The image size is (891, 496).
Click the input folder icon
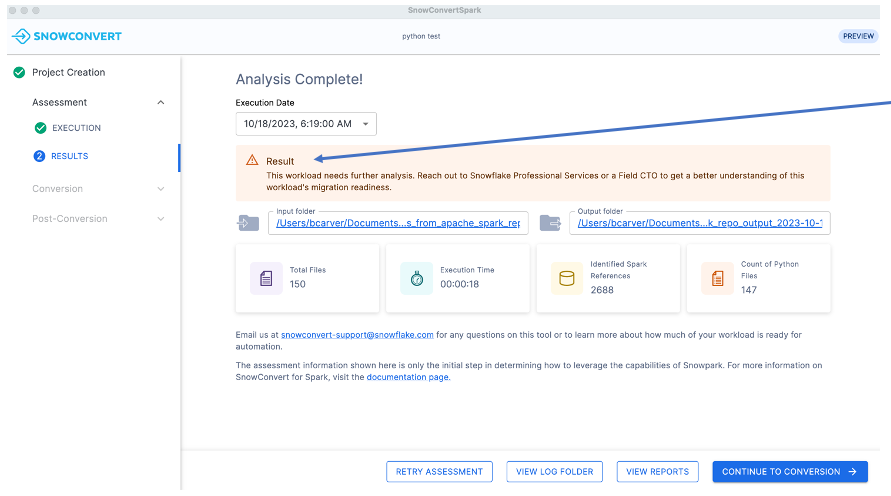pos(247,222)
